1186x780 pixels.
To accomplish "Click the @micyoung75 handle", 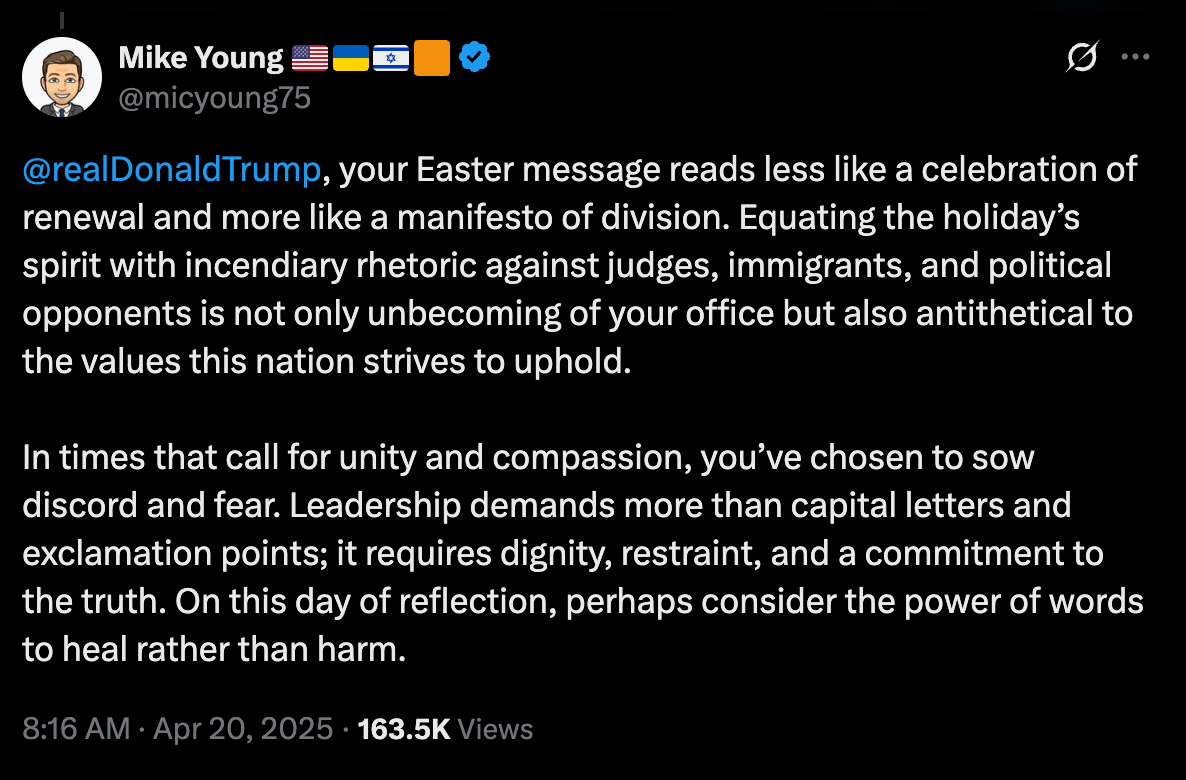I will click(x=215, y=97).
